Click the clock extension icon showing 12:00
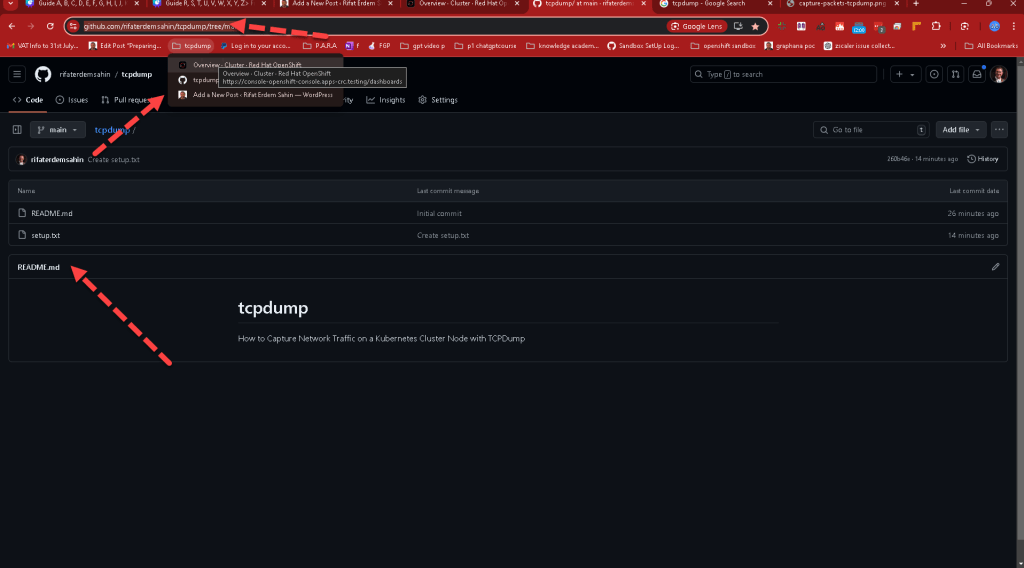The image size is (1024, 568). 859,27
